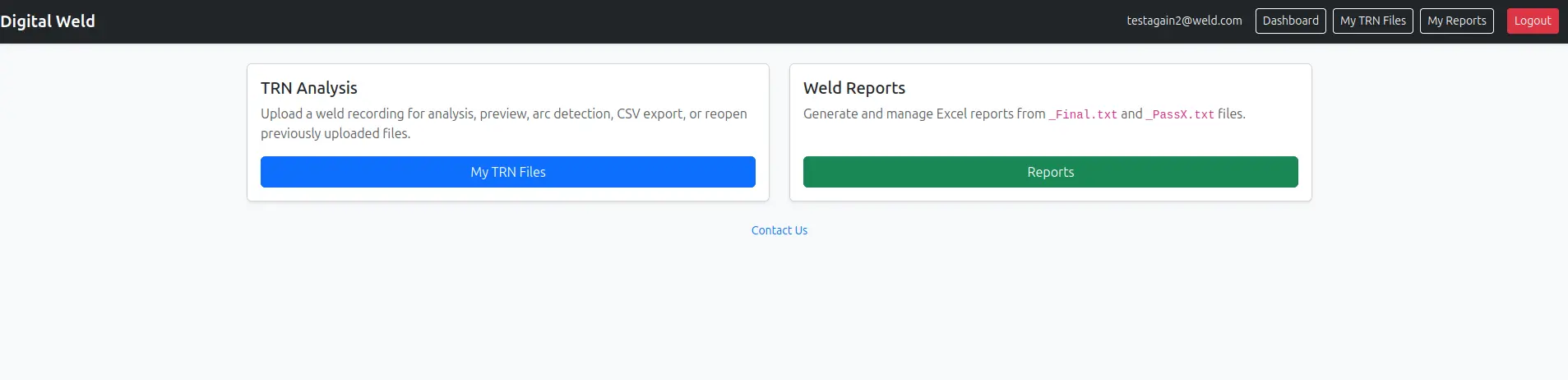Image resolution: width=1568 pixels, height=380 pixels.
Task: Click the words 'previously uploaded files'
Action: 334,133
